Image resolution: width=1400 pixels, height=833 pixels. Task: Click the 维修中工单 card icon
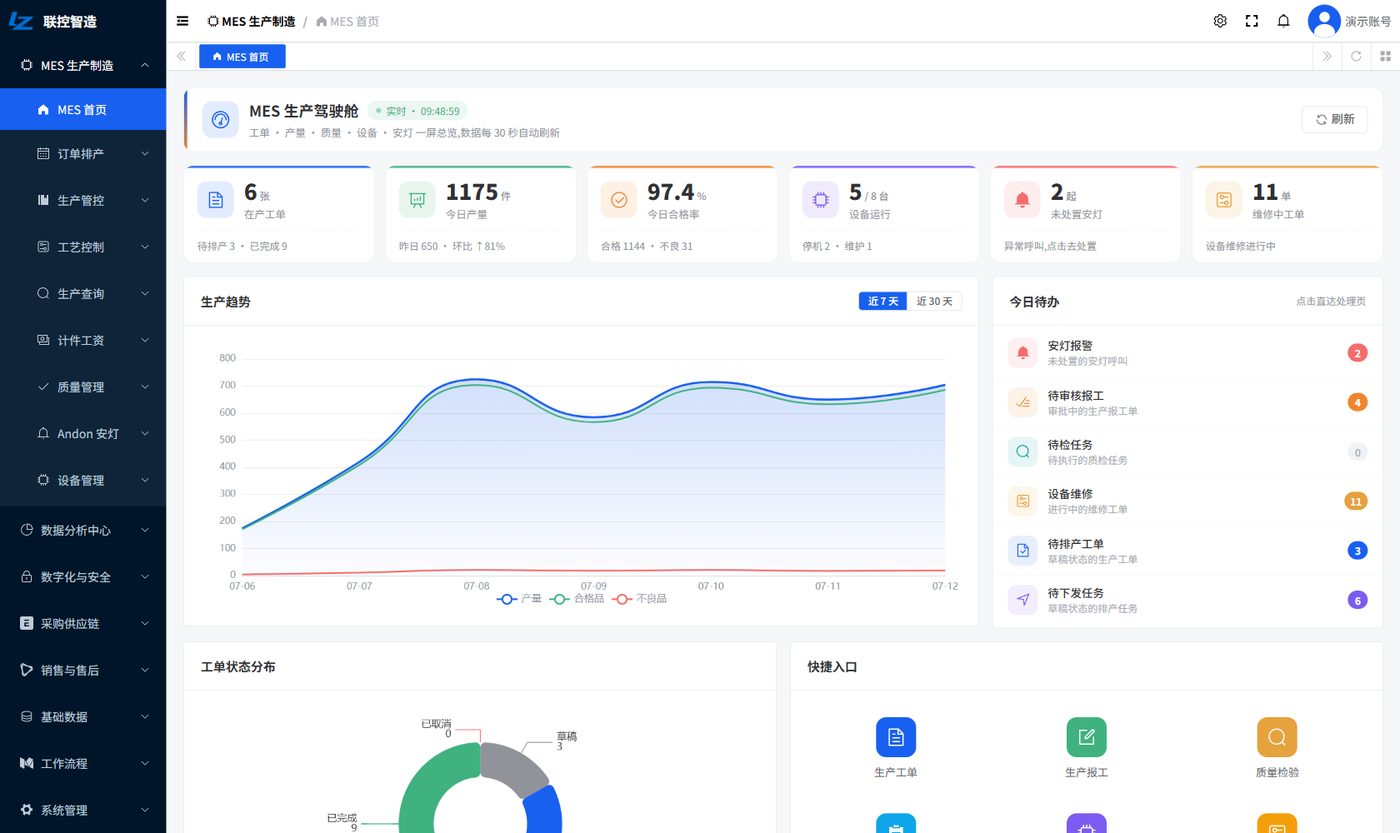tap(1224, 200)
